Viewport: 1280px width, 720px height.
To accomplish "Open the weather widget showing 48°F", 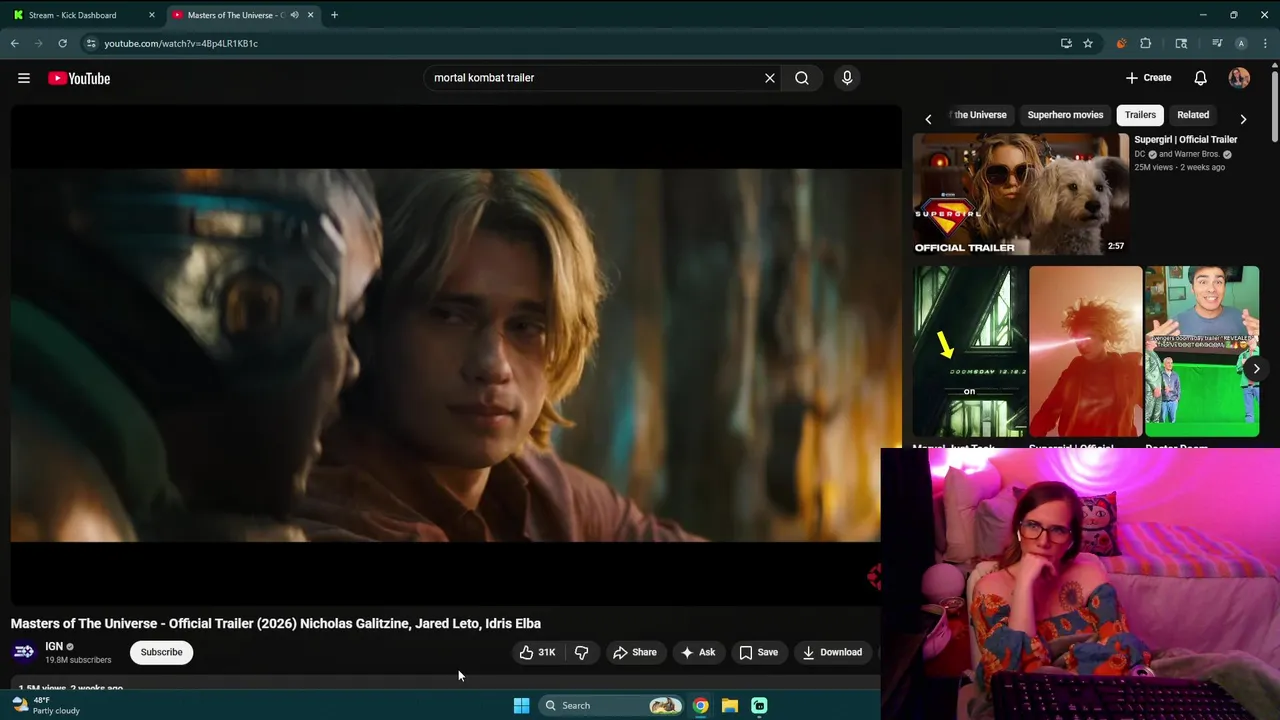I will click(x=45, y=705).
